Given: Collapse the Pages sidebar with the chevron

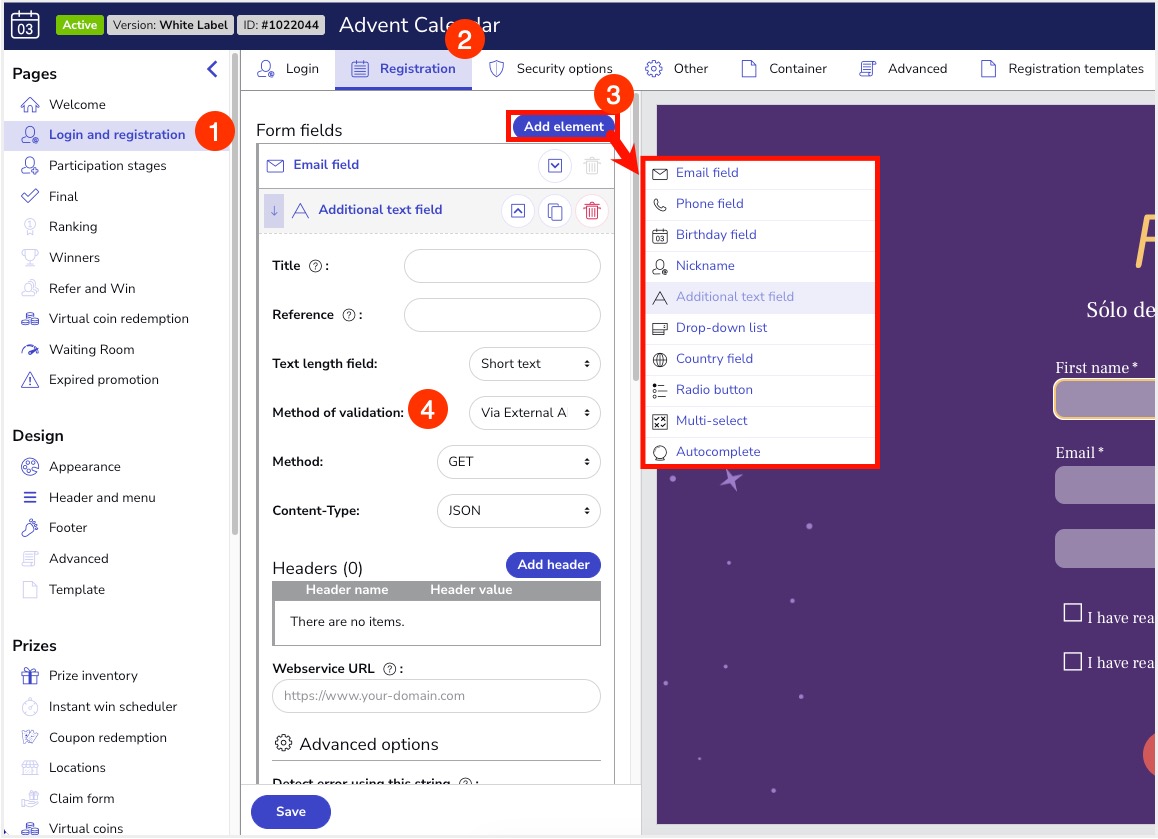Looking at the screenshot, I should [213, 69].
